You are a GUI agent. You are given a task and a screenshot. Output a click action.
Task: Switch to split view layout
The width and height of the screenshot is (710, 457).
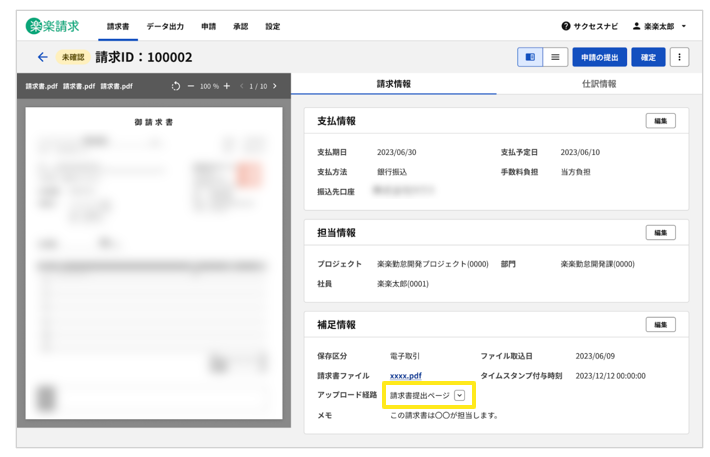530,58
